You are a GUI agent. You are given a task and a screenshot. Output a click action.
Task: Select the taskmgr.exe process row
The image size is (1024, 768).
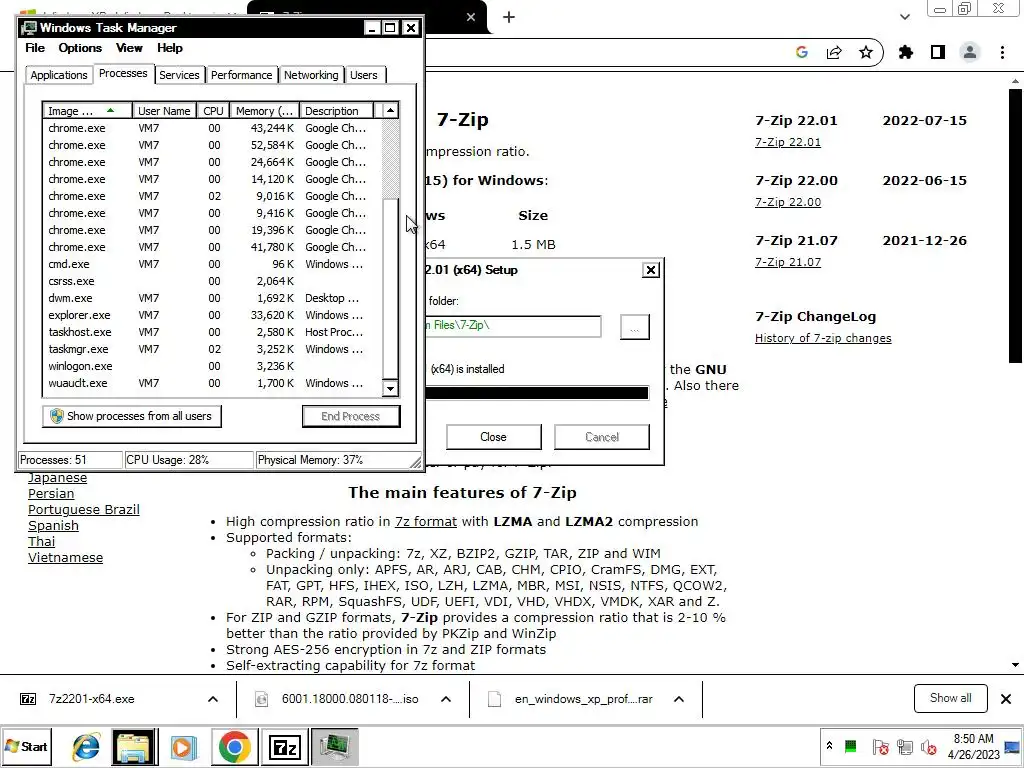tap(212, 349)
